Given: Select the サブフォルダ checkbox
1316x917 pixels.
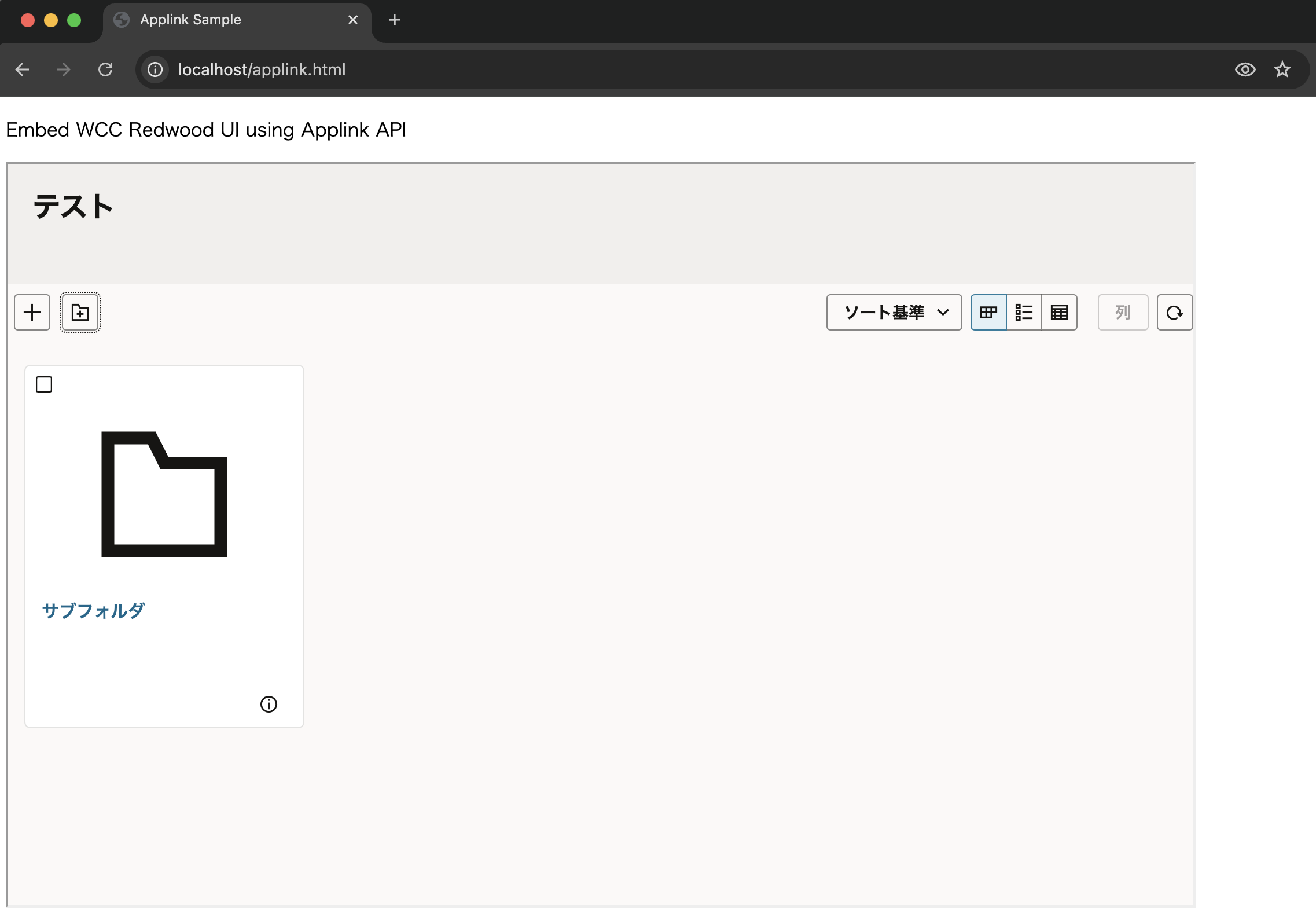Looking at the screenshot, I should (44, 384).
